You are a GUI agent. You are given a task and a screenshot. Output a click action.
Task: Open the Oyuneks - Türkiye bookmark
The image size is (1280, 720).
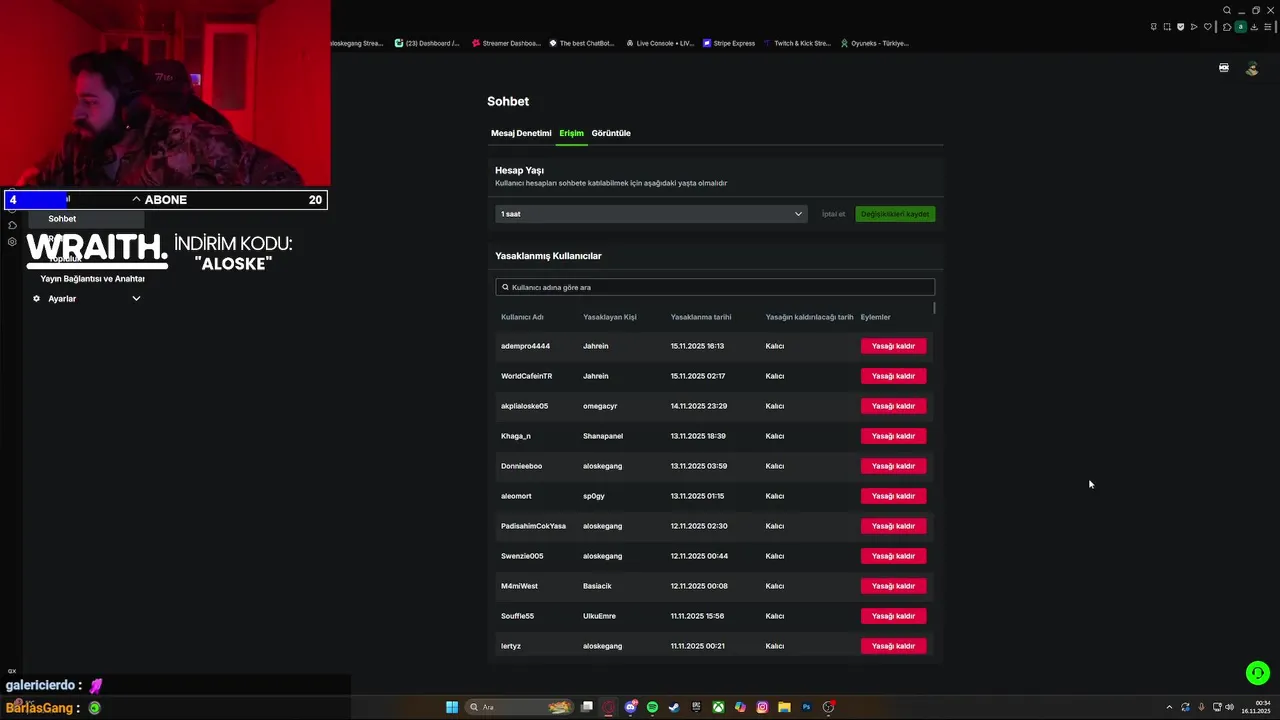pyautogui.click(x=875, y=43)
